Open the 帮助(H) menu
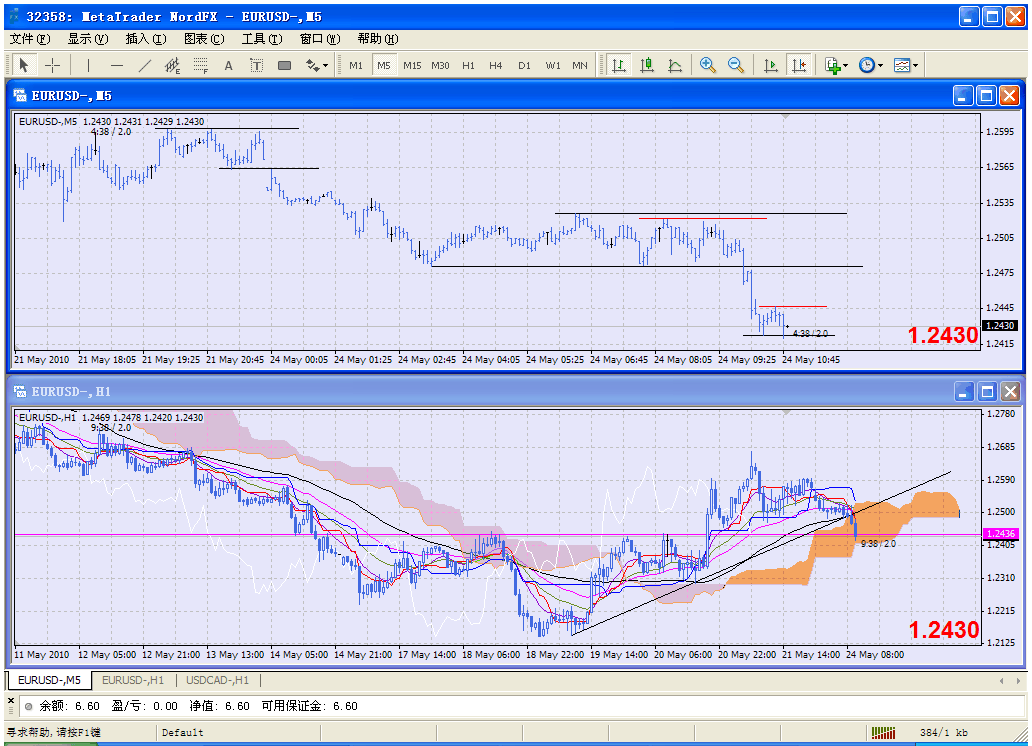 378,39
